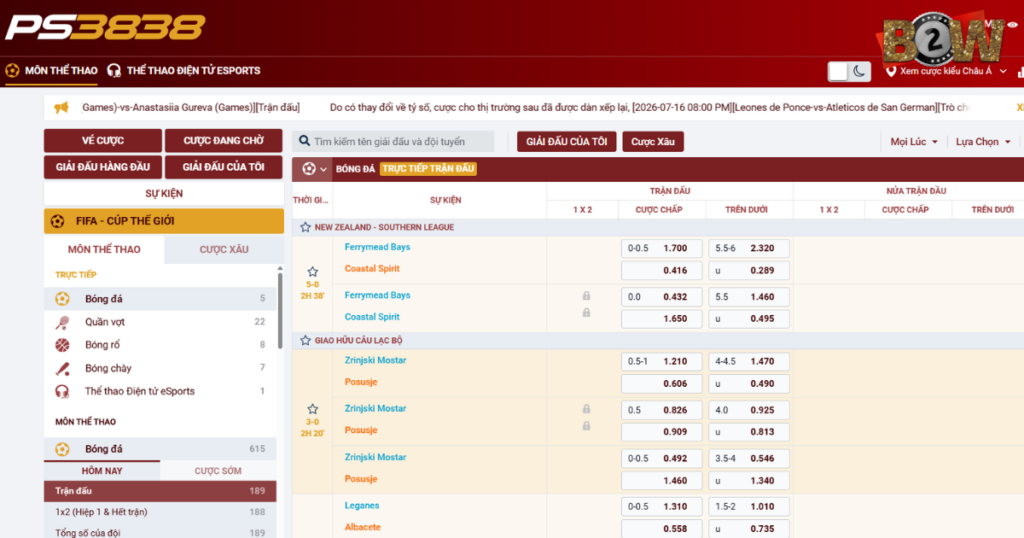Click the search magnifier icon

(304, 141)
